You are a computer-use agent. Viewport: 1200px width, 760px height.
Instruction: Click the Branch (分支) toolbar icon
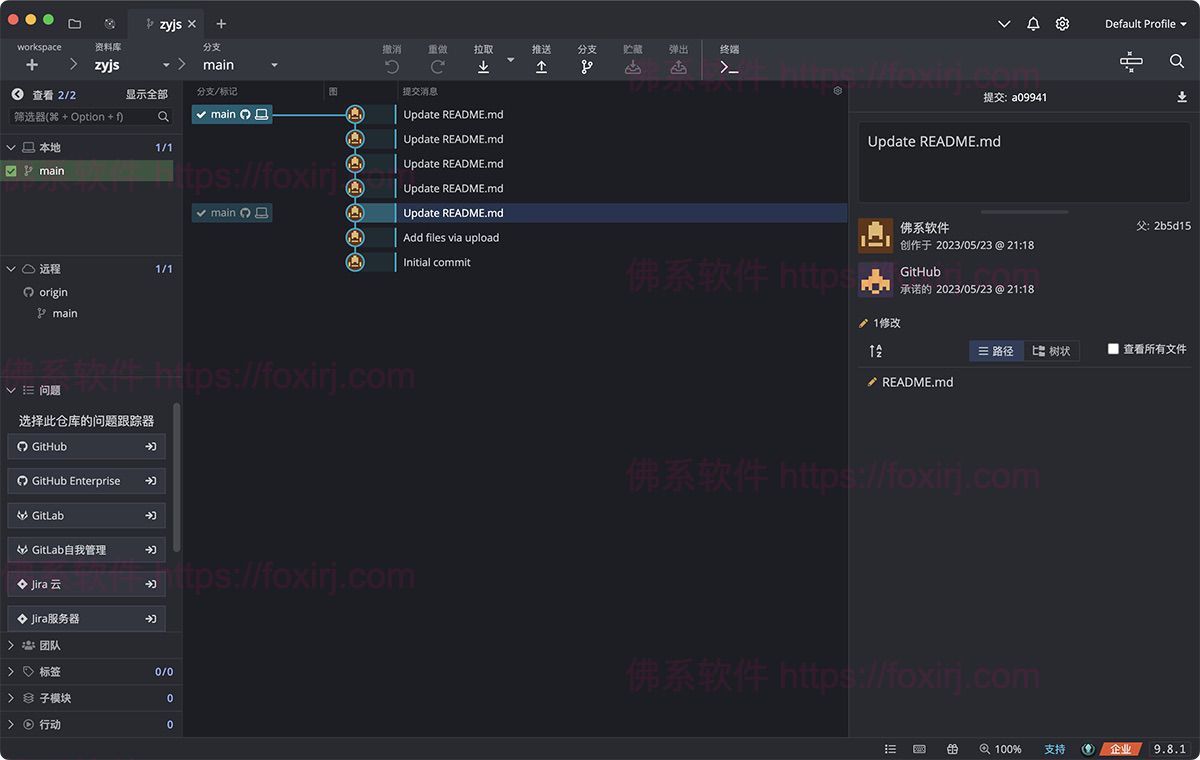tap(587, 67)
